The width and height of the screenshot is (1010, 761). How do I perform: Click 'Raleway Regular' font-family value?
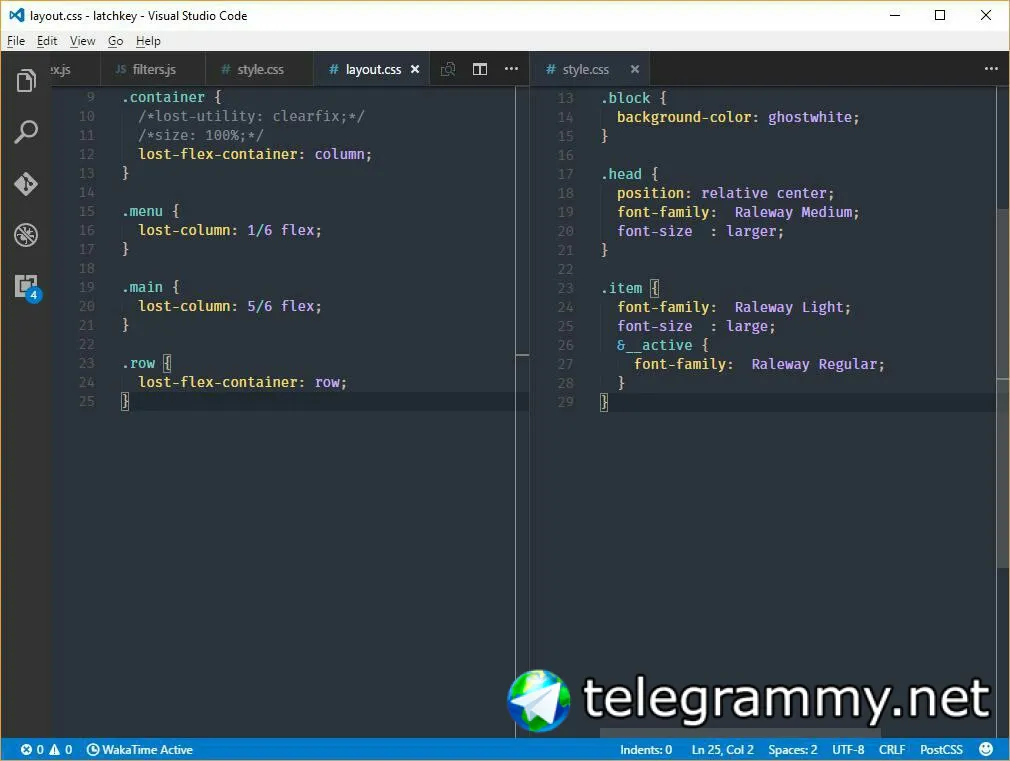click(x=814, y=364)
